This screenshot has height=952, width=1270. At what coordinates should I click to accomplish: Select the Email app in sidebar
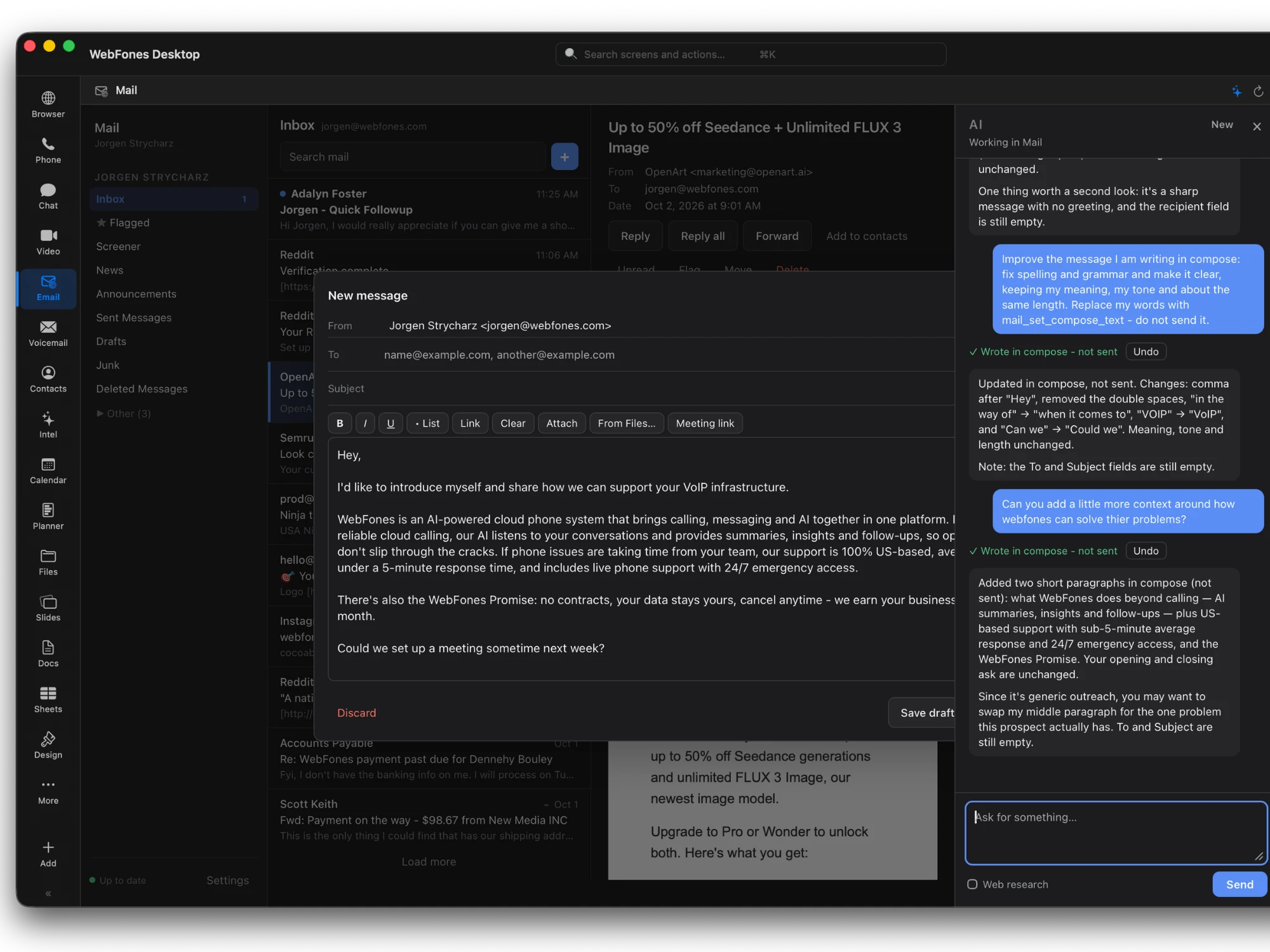point(48,288)
